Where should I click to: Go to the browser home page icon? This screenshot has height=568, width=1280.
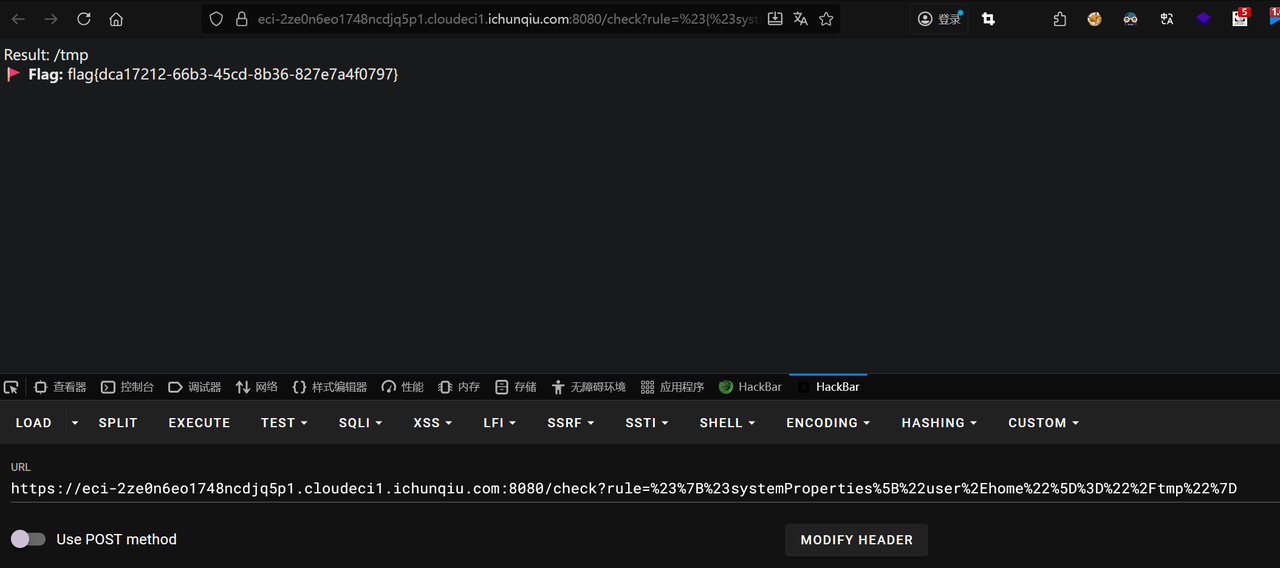pos(116,19)
